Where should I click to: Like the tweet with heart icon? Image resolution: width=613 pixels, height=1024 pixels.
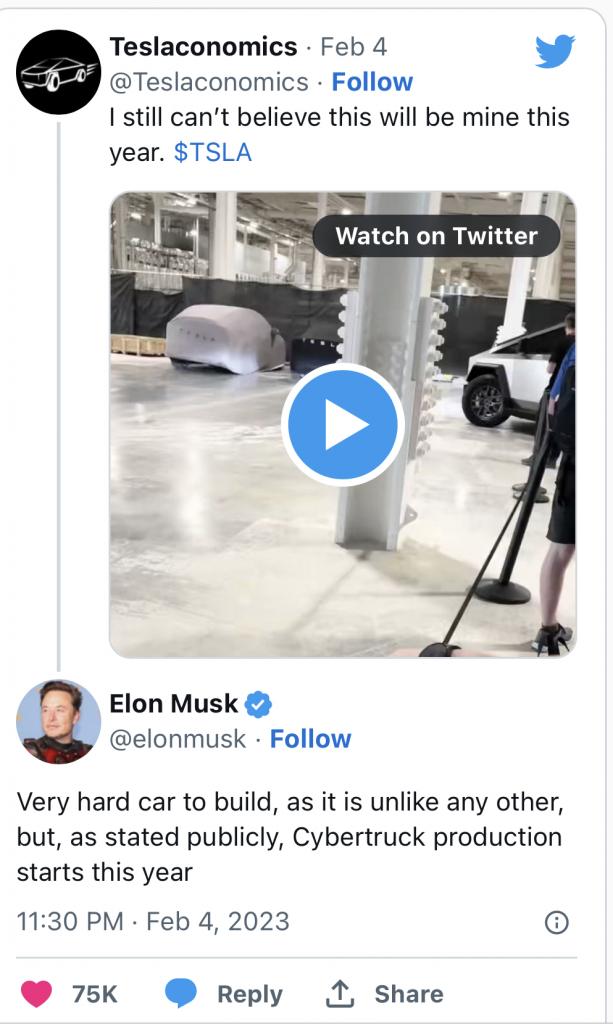point(37,993)
